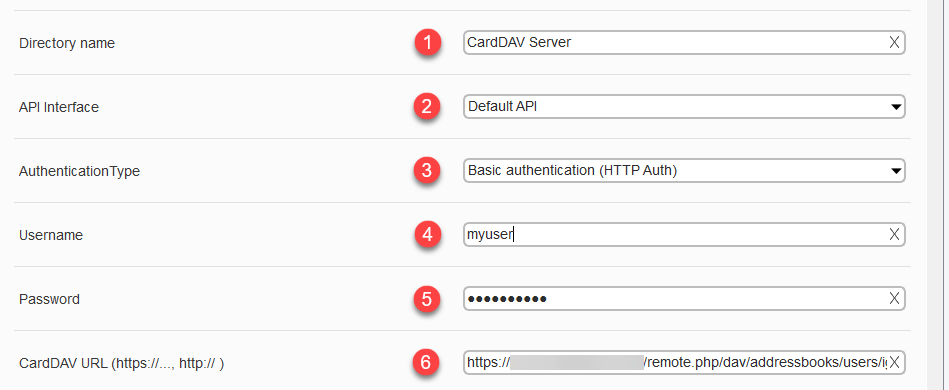Click into the CardDAV URL input field
Image resolution: width=949 pixels, height=390 pixels.
(x=675, y=363)
